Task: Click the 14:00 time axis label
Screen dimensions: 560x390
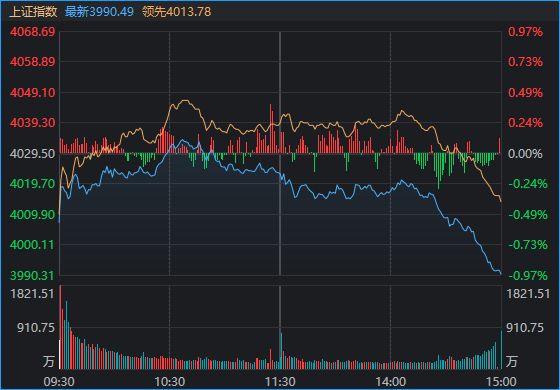Action: point(390,382)
